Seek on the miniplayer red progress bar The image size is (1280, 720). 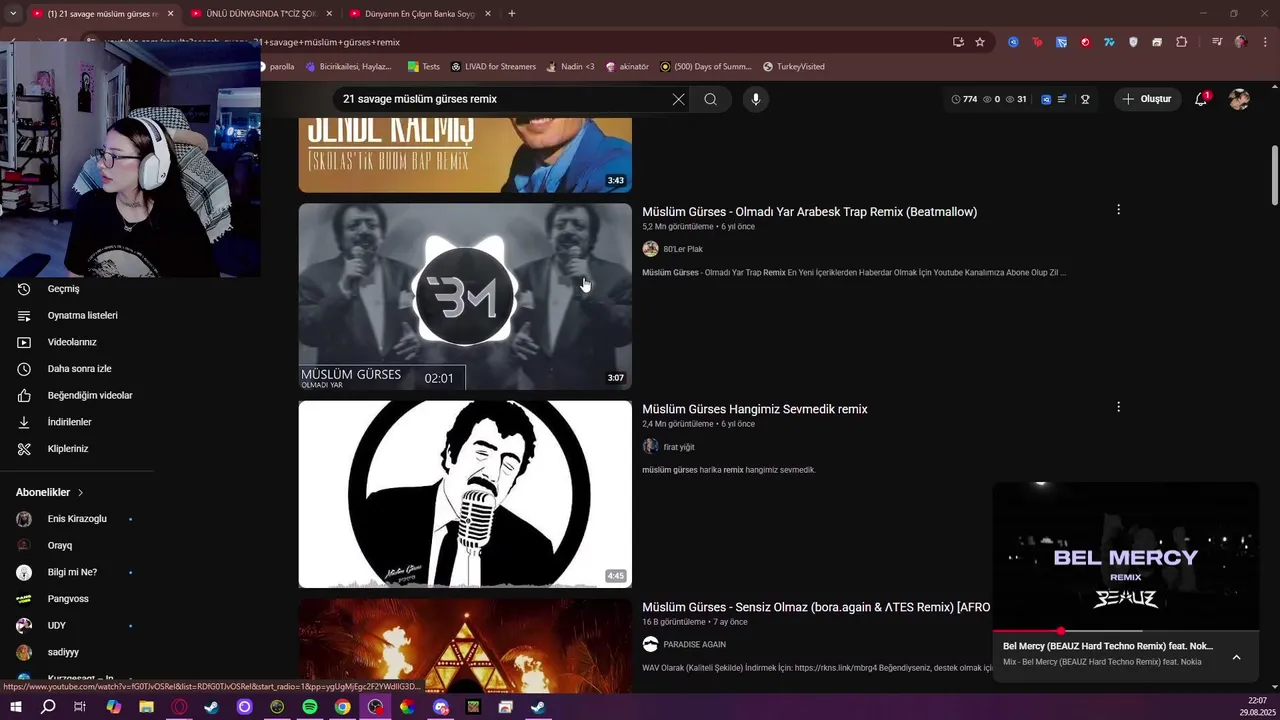coord(1126,632)
